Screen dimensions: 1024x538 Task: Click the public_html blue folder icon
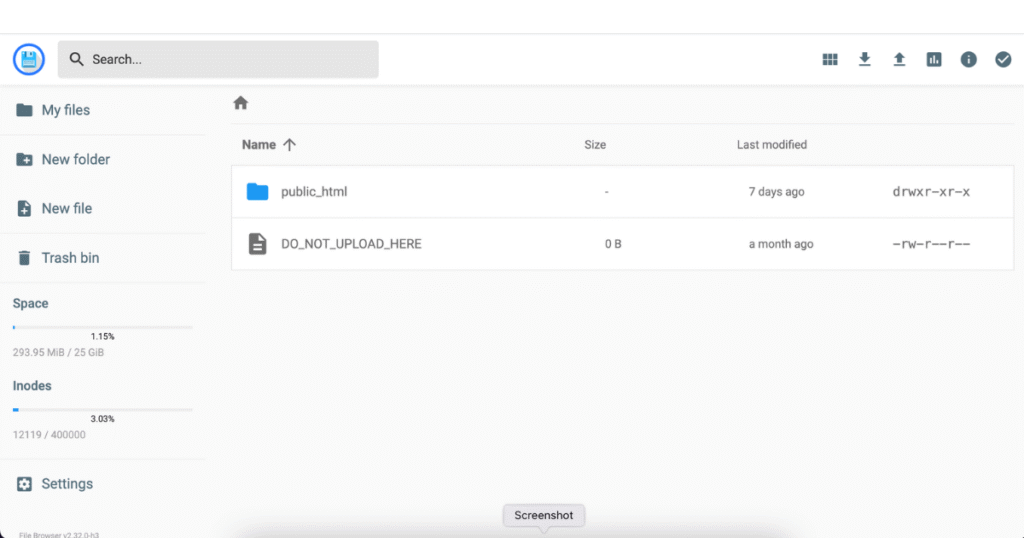pyautogui.click(x=257, y=192)
